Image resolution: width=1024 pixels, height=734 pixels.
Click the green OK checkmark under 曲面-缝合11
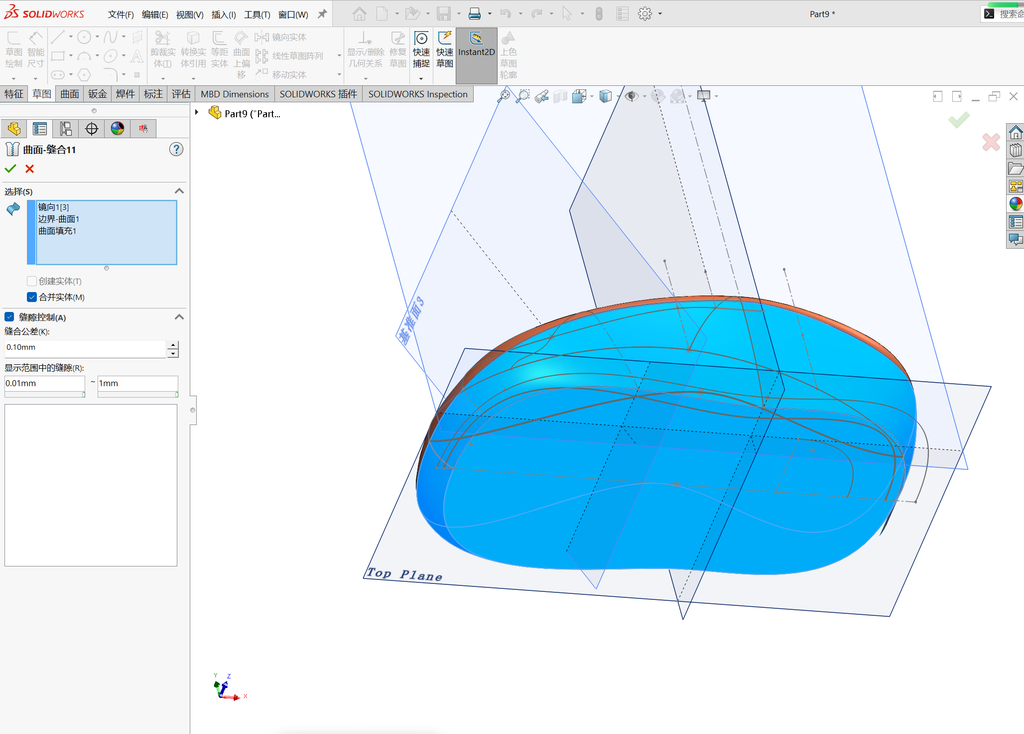10,168
